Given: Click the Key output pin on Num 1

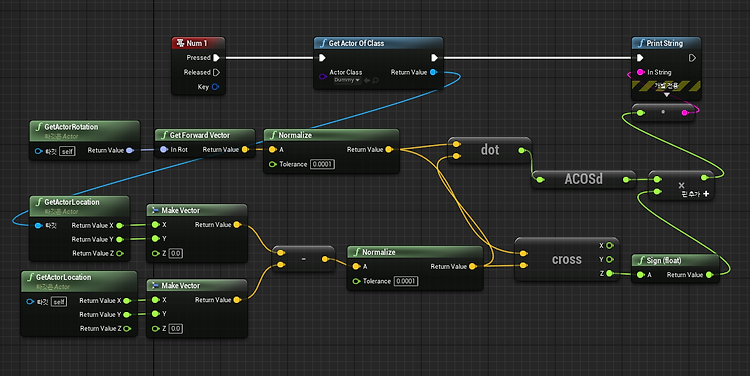Looking at the screenshot, I should click(215, 87).
